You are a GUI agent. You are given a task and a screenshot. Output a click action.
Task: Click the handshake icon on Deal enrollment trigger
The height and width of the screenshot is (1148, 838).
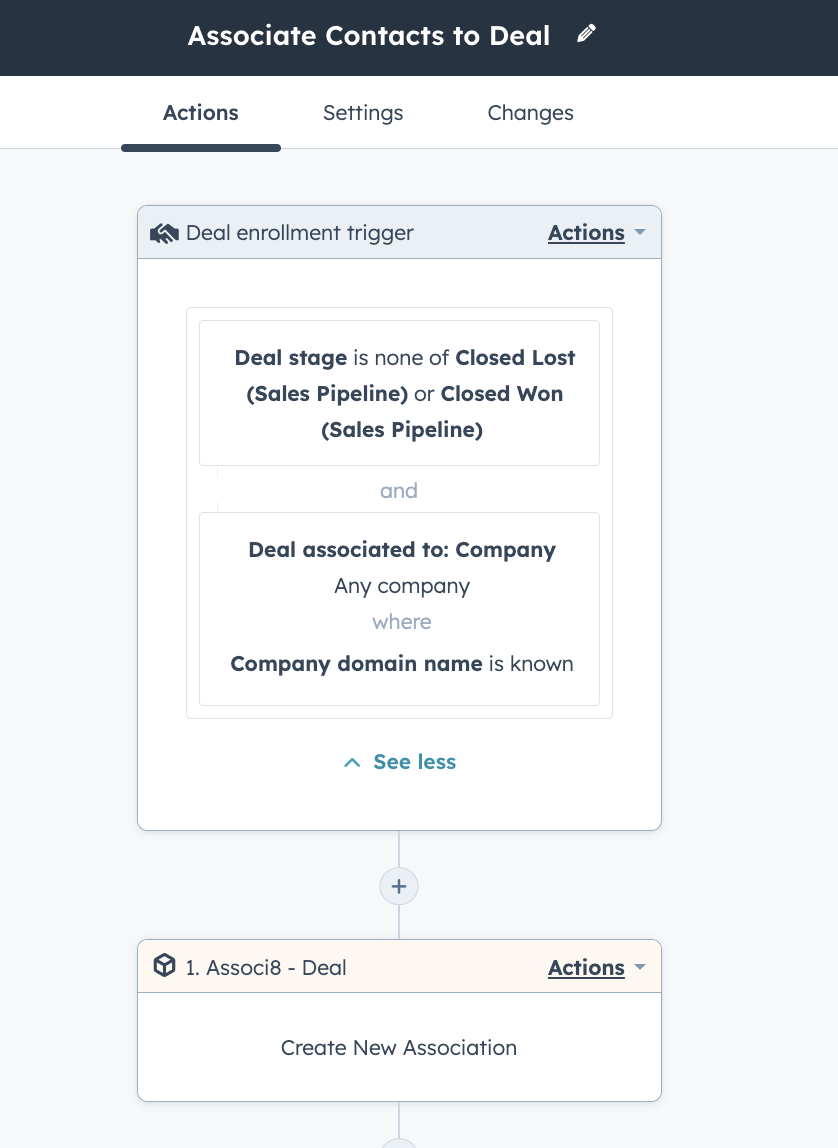(x=164, y=232)
